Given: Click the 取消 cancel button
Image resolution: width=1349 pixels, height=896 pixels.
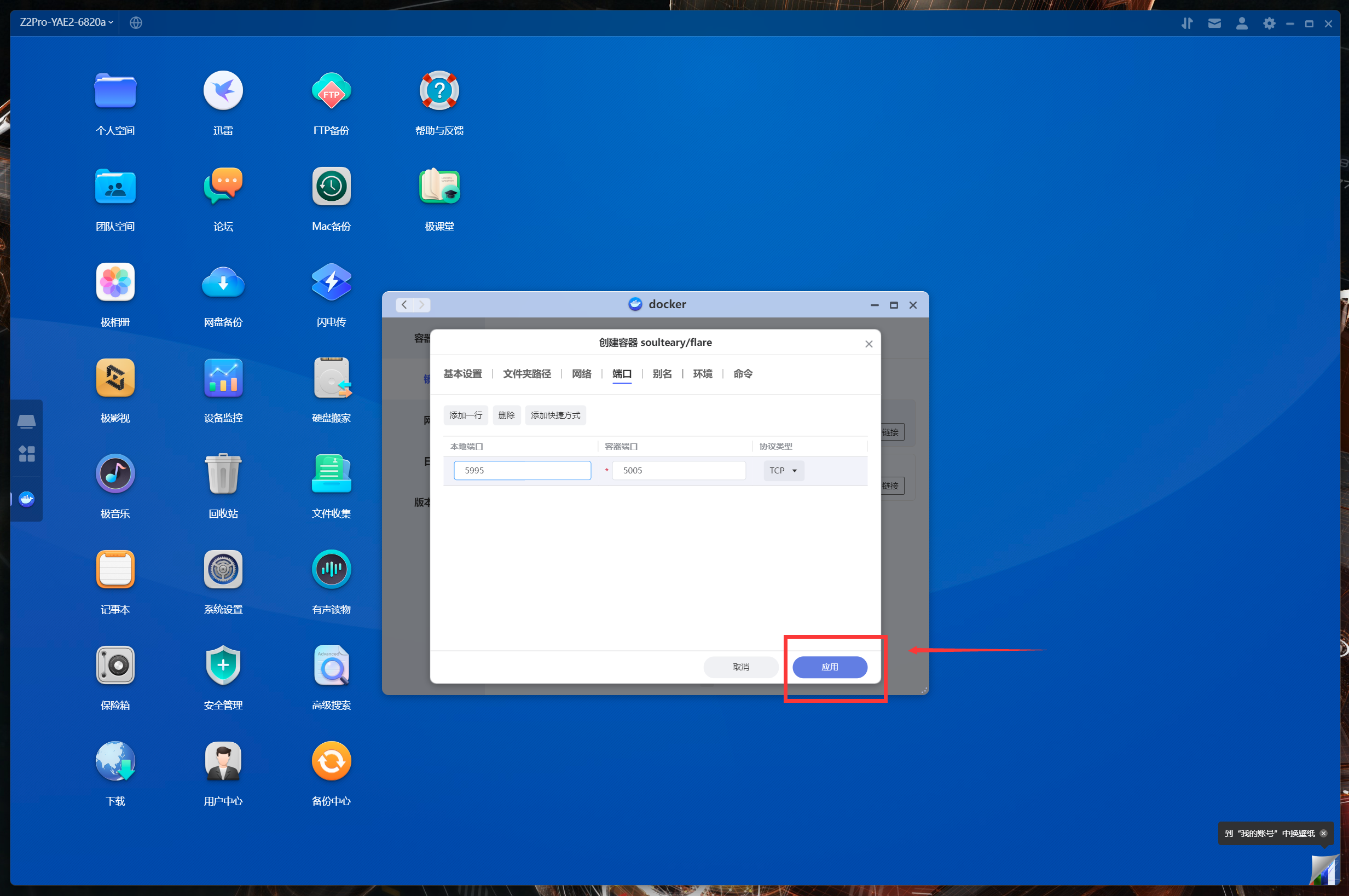Looking at the screenshot, I should [x=740, y=667].
